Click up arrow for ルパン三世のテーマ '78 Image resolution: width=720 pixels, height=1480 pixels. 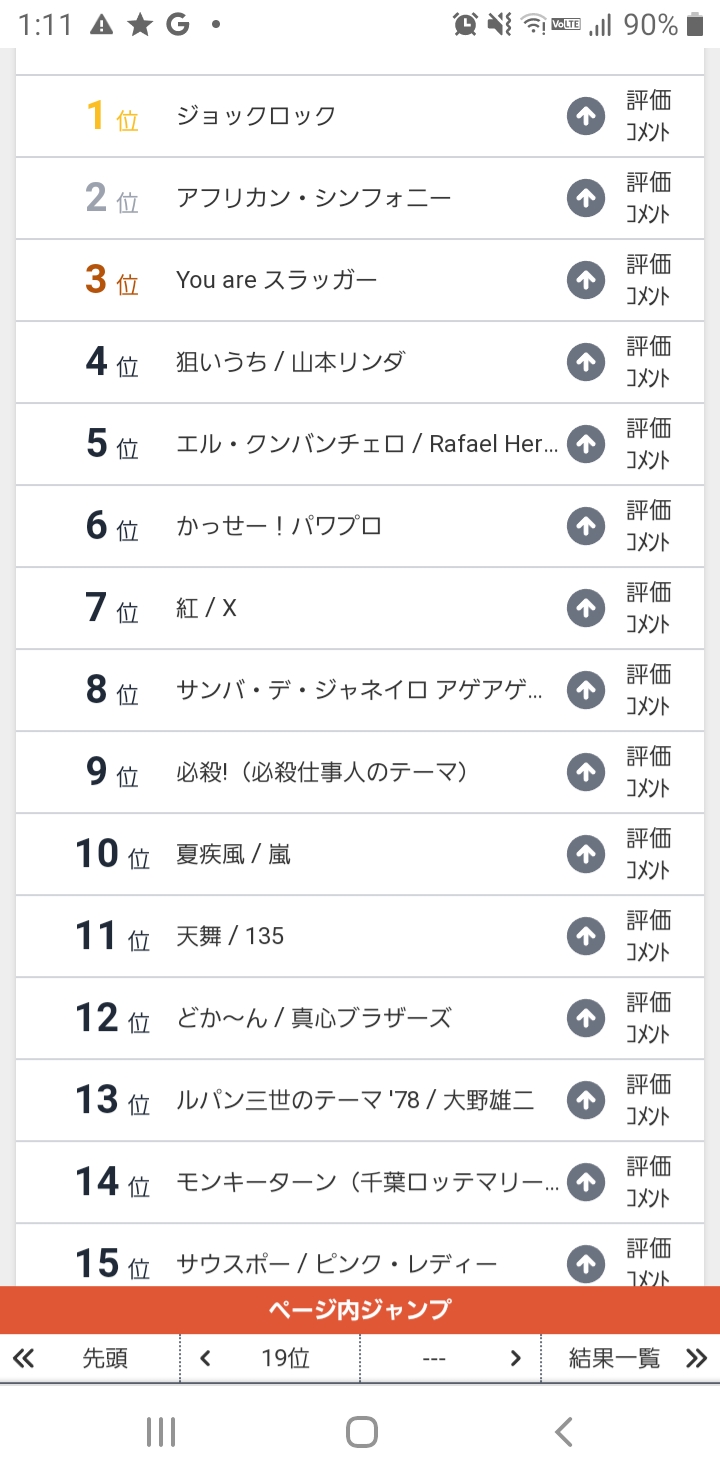coord(586,1100)
